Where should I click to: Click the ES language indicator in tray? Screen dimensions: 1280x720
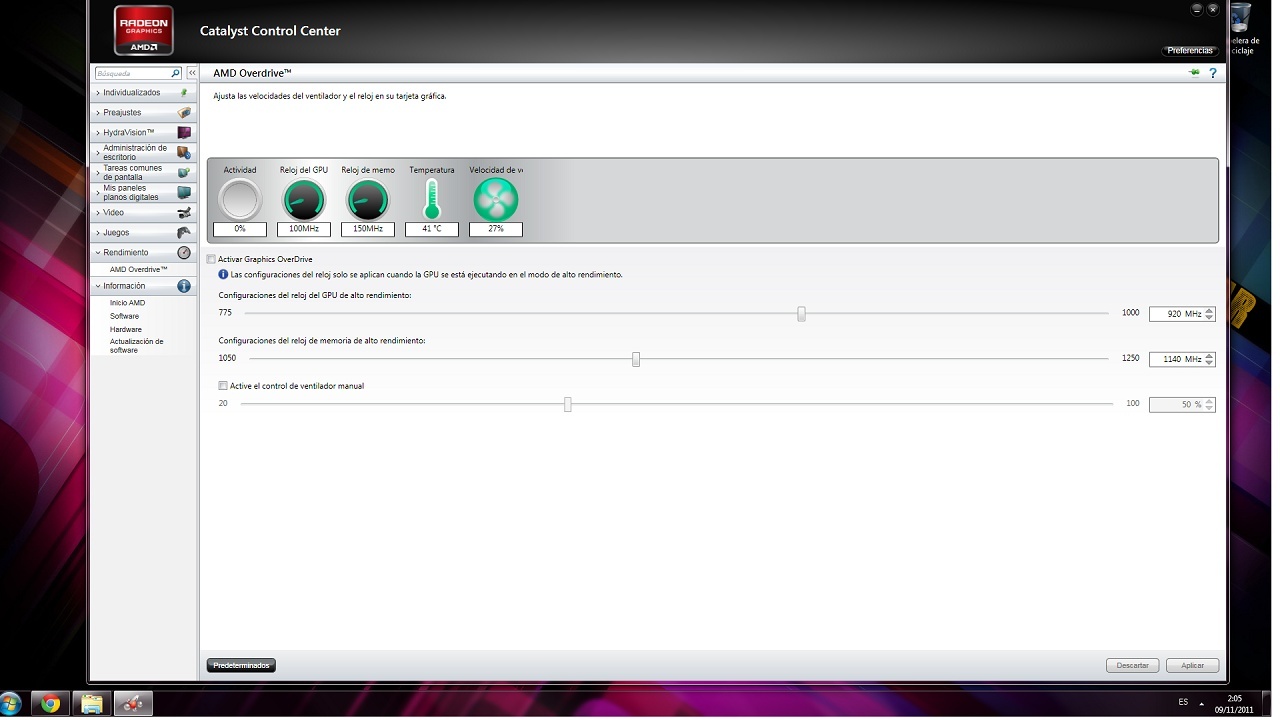(x=1183, y=702)
